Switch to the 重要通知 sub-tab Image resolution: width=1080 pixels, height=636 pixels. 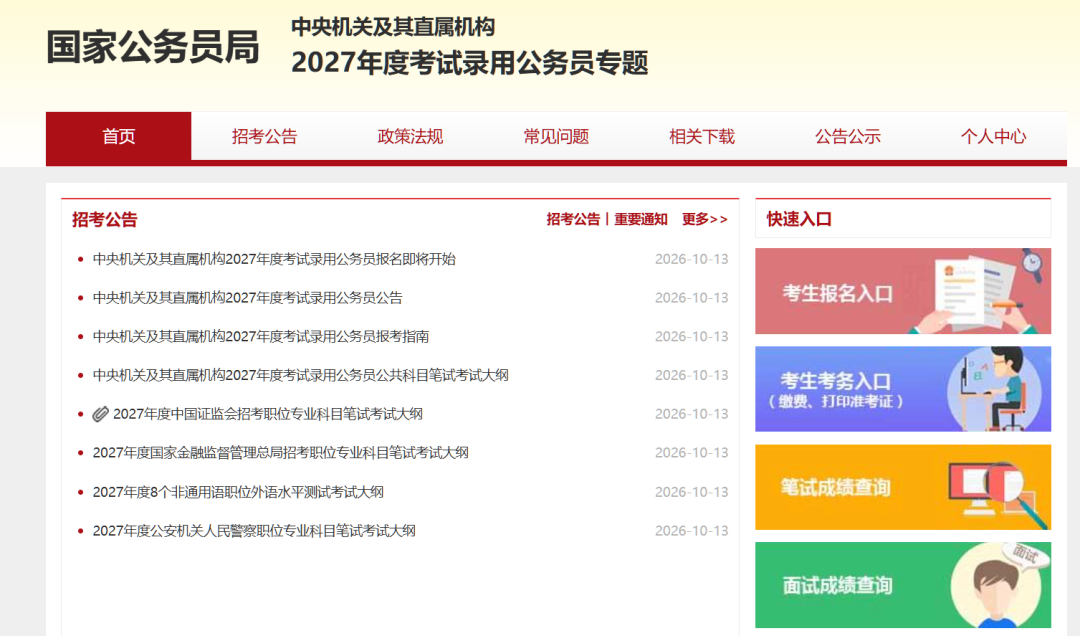(641, 219)
